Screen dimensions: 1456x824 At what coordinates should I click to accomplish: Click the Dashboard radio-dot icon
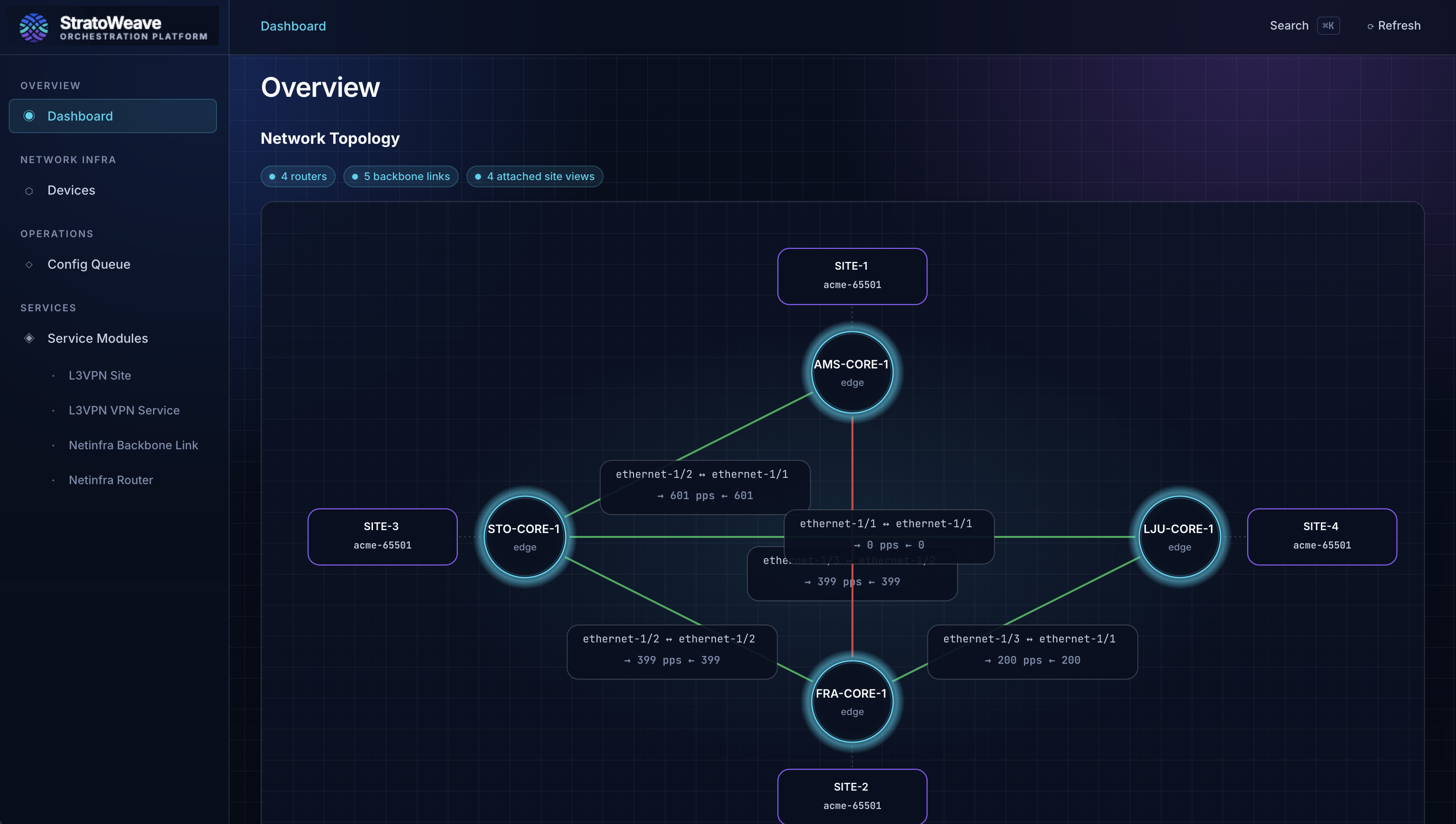(x=29, y=116)
